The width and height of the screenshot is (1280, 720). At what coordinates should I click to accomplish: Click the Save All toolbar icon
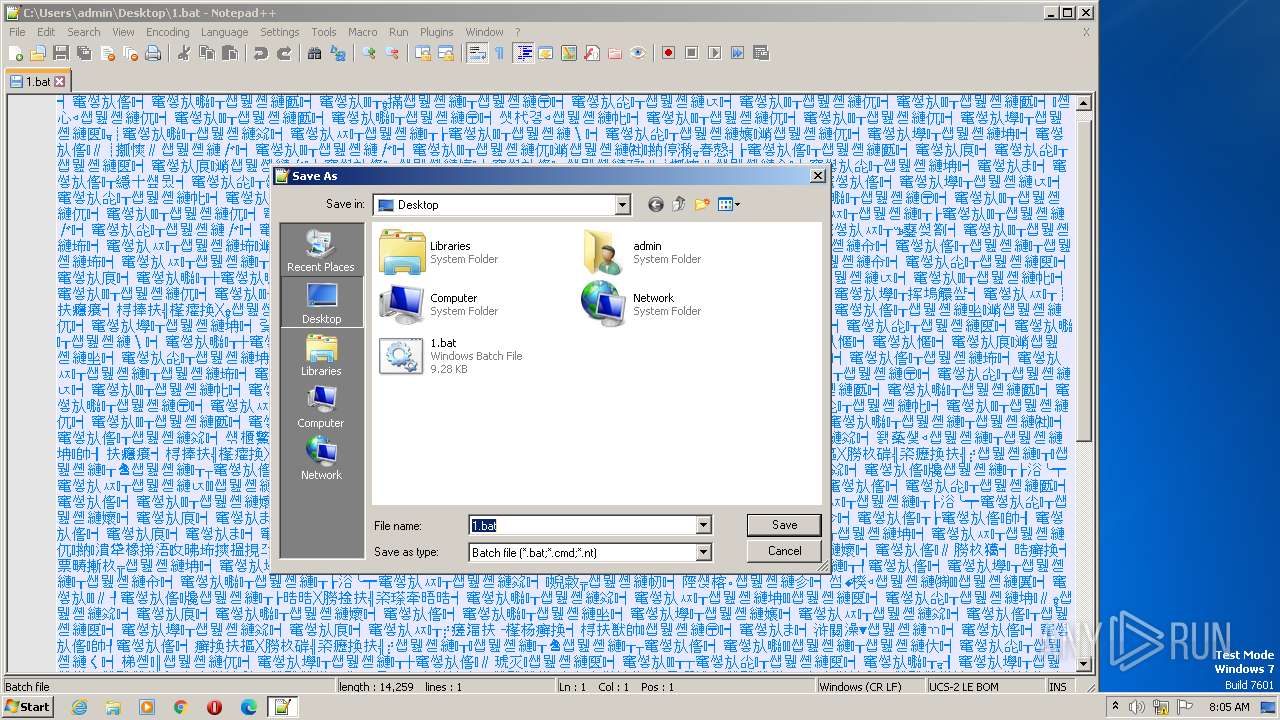point(84,53)
